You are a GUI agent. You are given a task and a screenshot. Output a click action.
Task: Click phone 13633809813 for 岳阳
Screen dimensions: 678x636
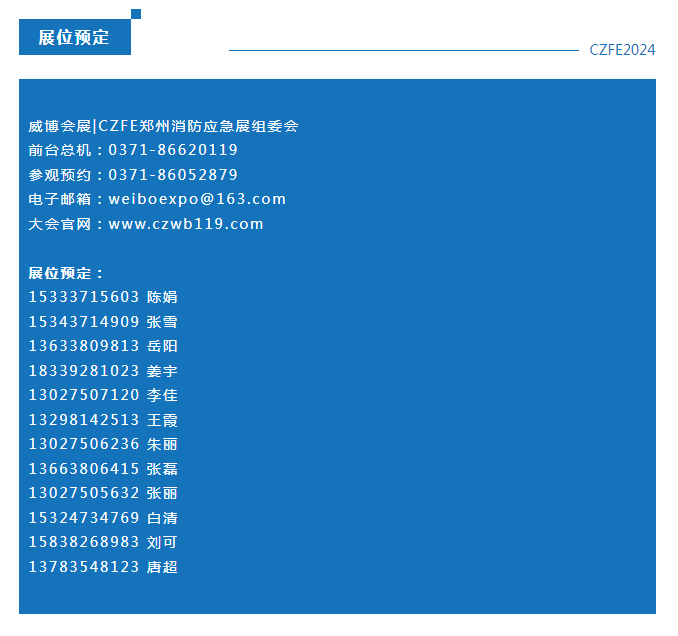tap(84, 346)
